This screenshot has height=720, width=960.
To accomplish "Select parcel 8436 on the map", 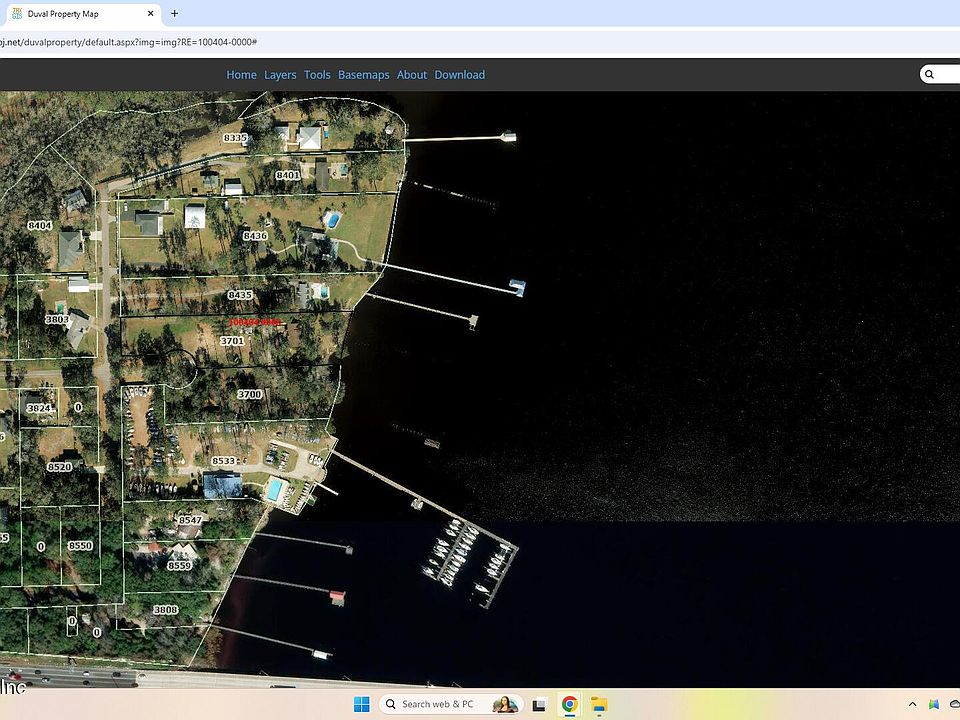I will (255, 236).
